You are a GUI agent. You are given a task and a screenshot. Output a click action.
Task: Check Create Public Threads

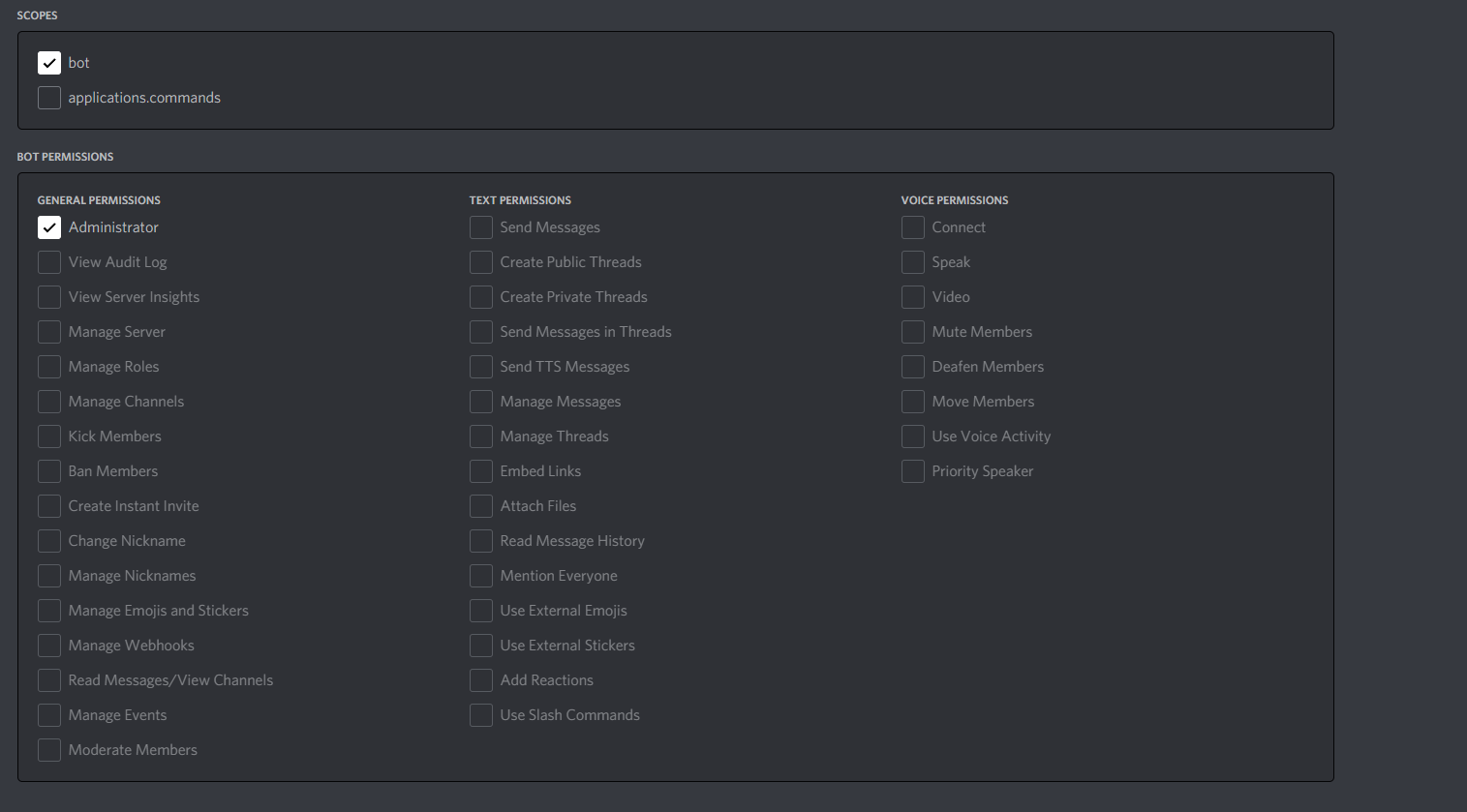pos(481,261)
